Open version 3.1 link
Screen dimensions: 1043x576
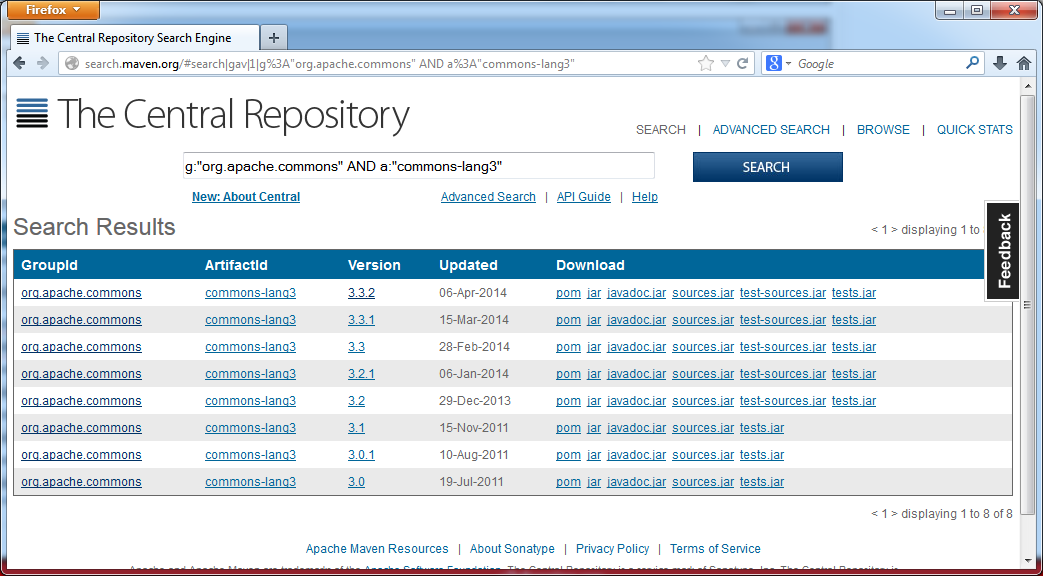tap(356, 428)
